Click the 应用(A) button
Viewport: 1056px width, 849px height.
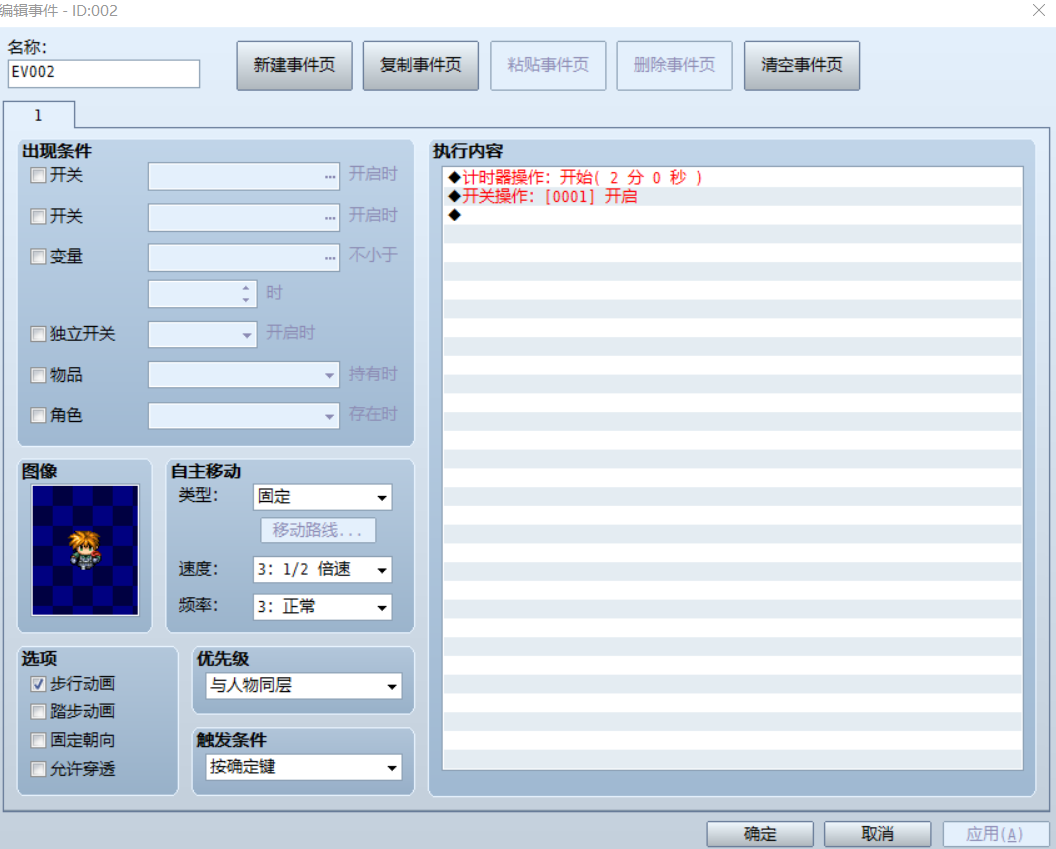point(995,834)
